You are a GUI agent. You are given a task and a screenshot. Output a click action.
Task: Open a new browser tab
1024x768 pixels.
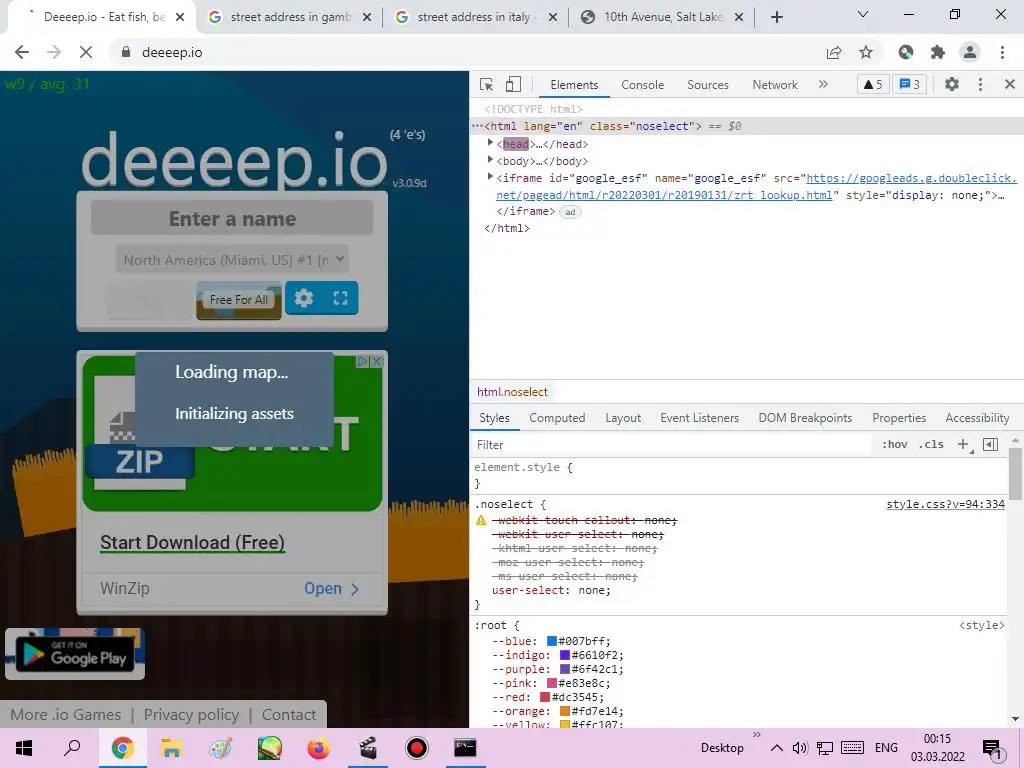pyautogui.click(x=776, y=17)
